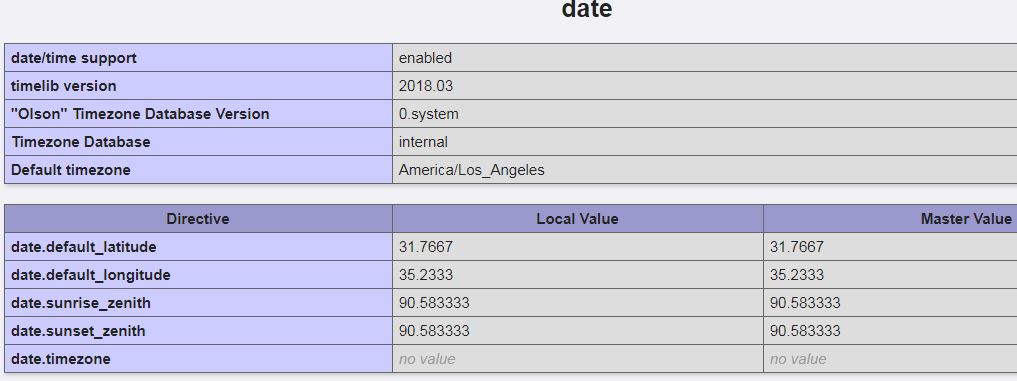Viewport: 1017px width, 381px height.
Task: Click the 'Local Value' column header
Action: click(577, 219)
